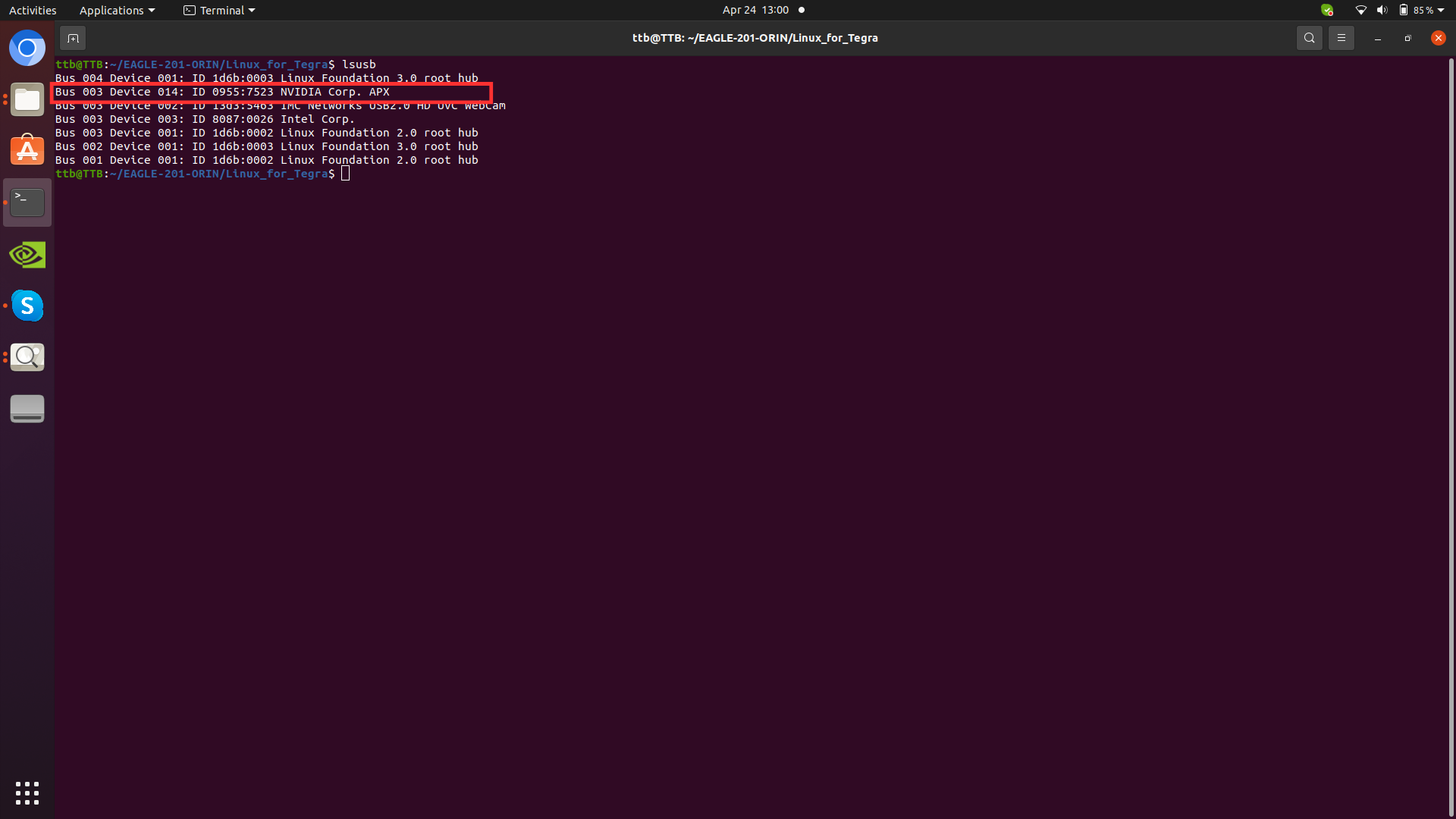
Task: Open the Apr 24 13:00 calendar
Action: pyautogui.click(x=755, y=10)
